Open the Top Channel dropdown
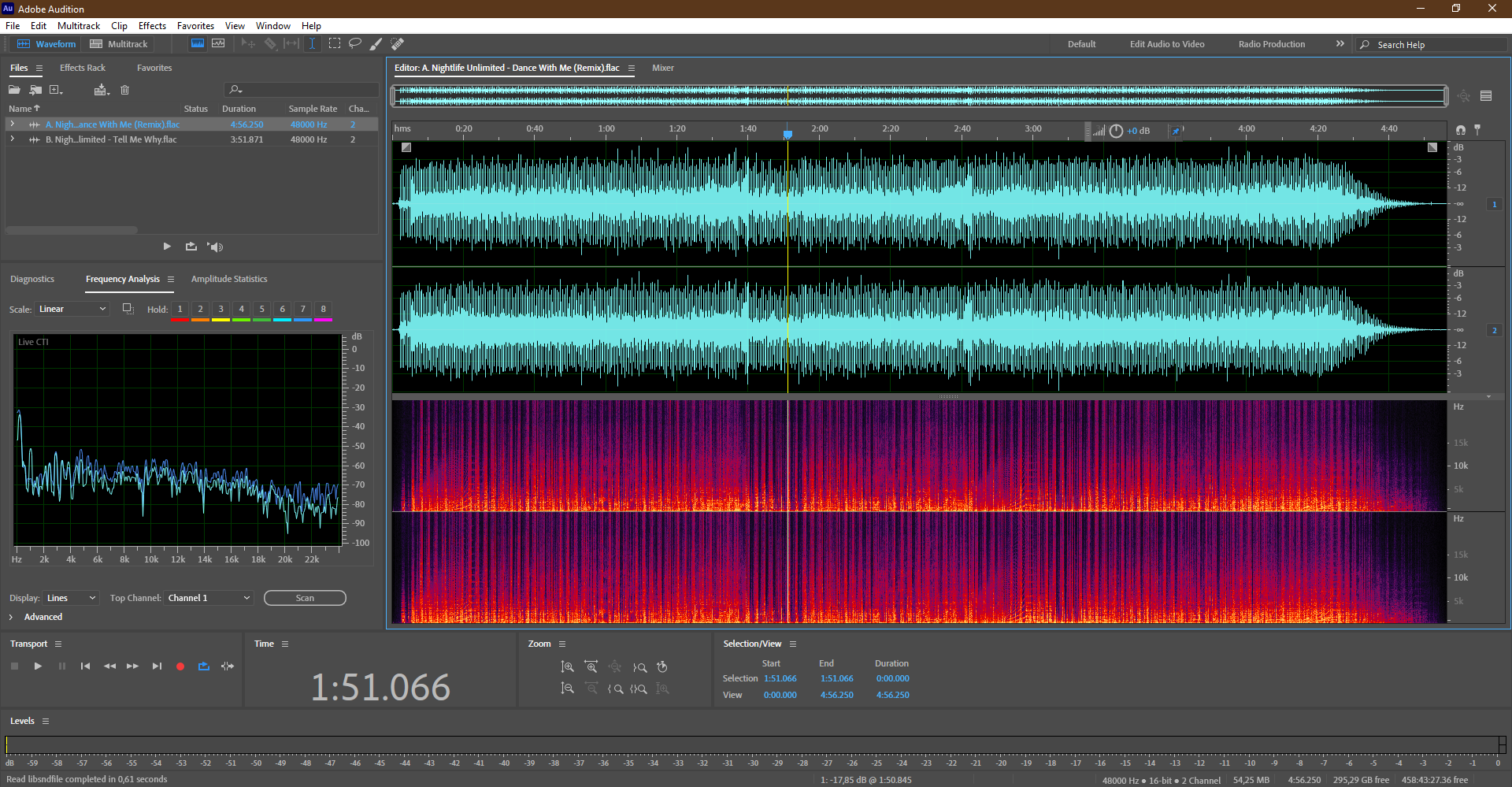The width and height of the screenshot is (1512, 787). pyautogui.click(x=209, y=598)
